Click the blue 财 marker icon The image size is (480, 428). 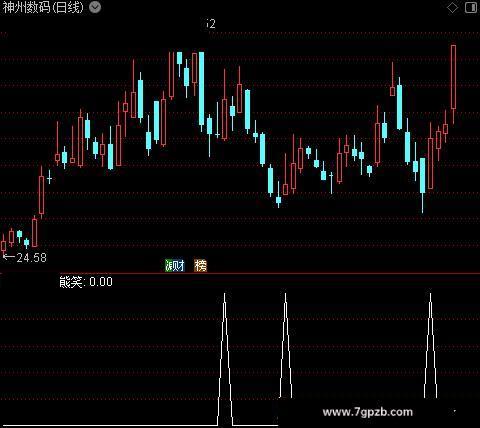click(x=179, y=266)
